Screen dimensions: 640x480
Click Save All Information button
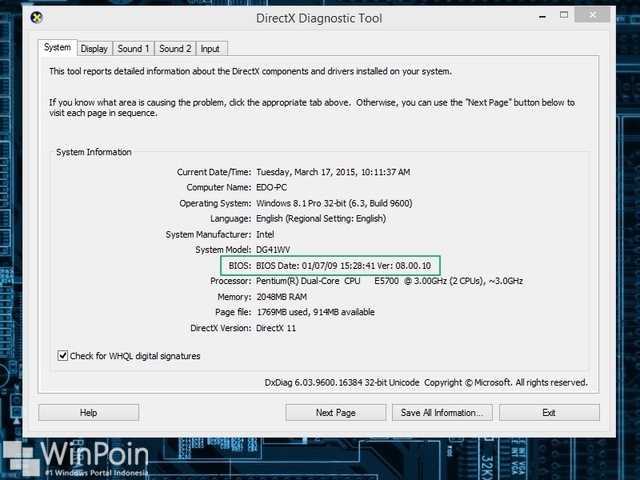(x=442, y=413)
